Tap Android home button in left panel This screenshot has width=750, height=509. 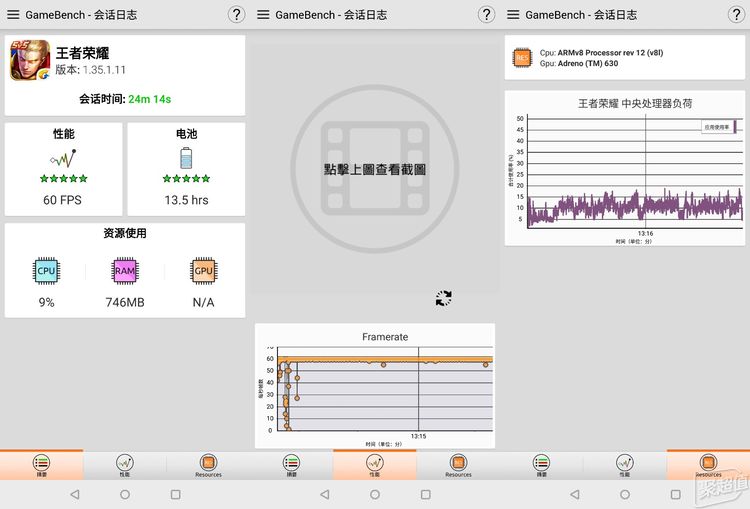pos(125,494)
